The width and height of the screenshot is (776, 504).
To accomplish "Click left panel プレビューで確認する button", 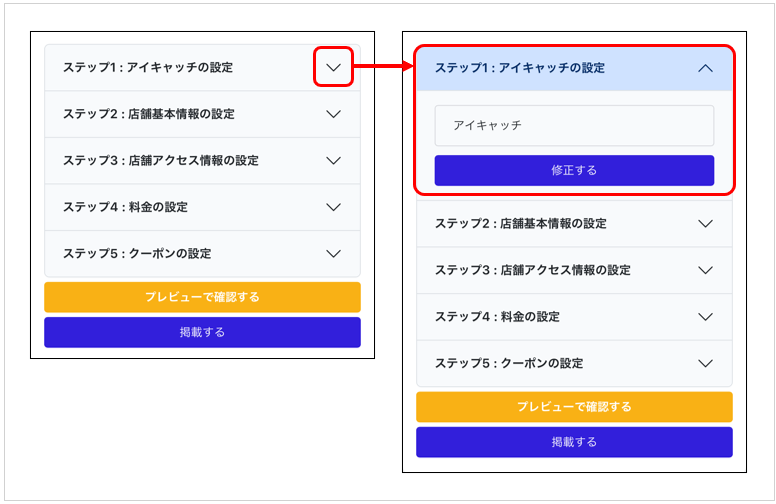I will tap(202, 297).
